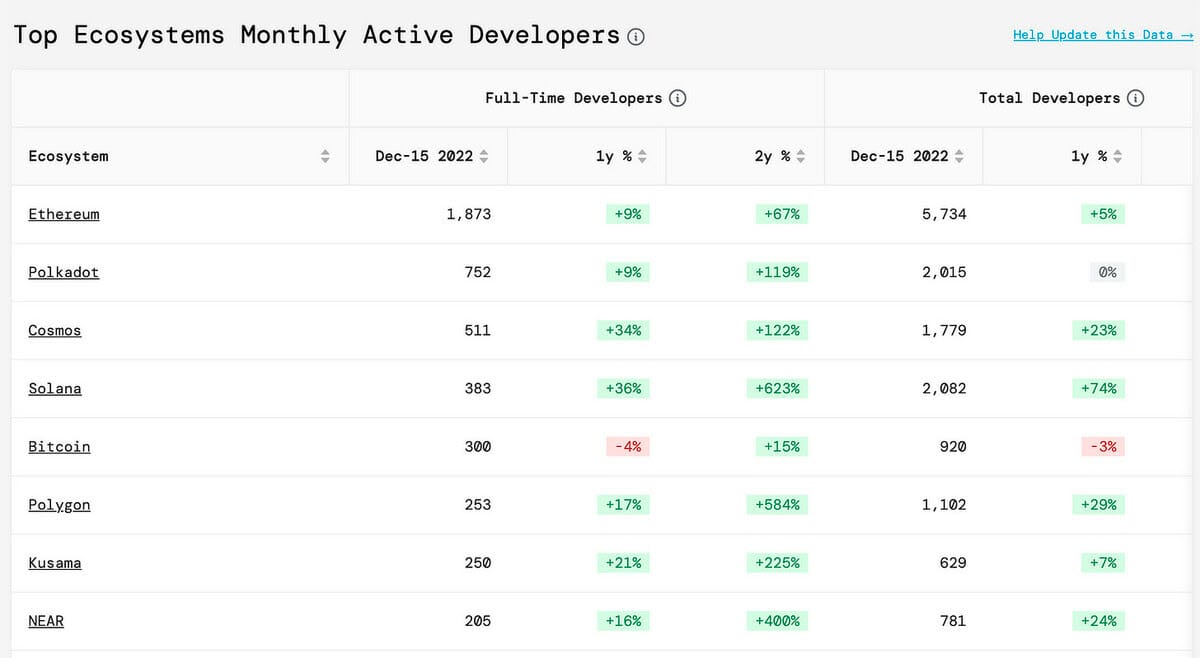Open Total Developers info icon
This screenshot has width=1200, height=658.
click(x=1135, y=98)
